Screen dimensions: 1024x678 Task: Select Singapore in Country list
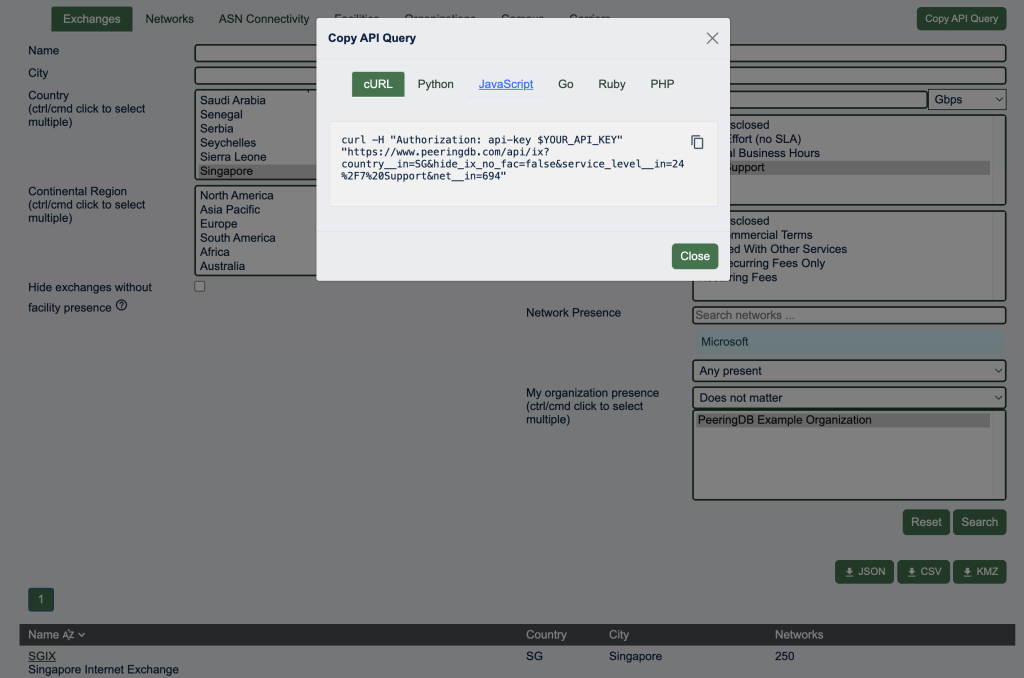tap(257, 171)
